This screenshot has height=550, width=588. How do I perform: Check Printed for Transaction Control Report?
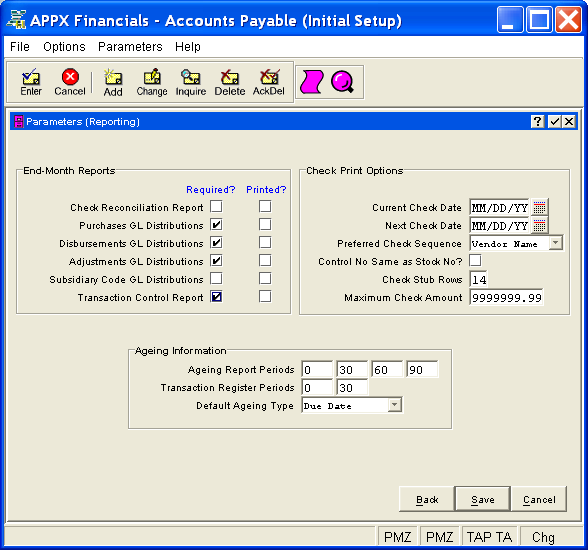(x=265, y=297)
